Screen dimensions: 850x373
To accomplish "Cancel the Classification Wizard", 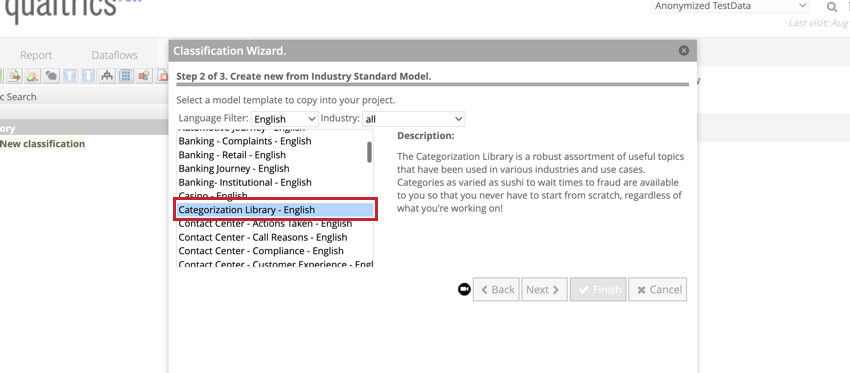I will point(658,290).
